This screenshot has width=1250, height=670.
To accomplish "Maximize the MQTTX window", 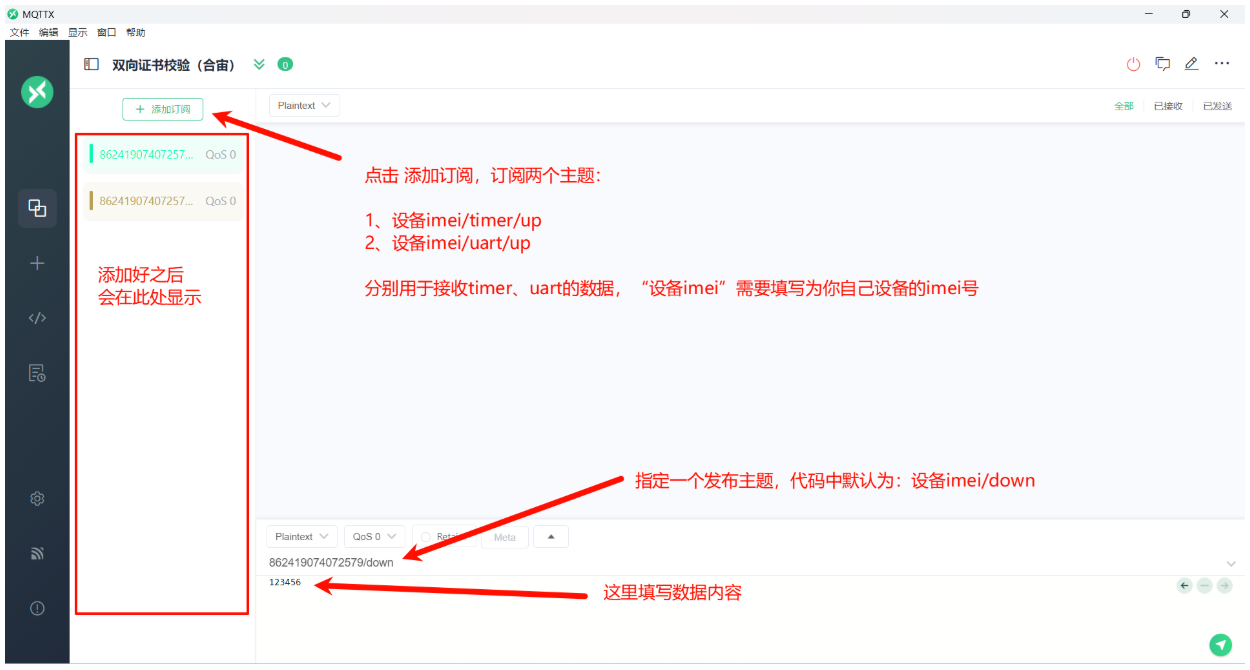I will point(1186,14).
